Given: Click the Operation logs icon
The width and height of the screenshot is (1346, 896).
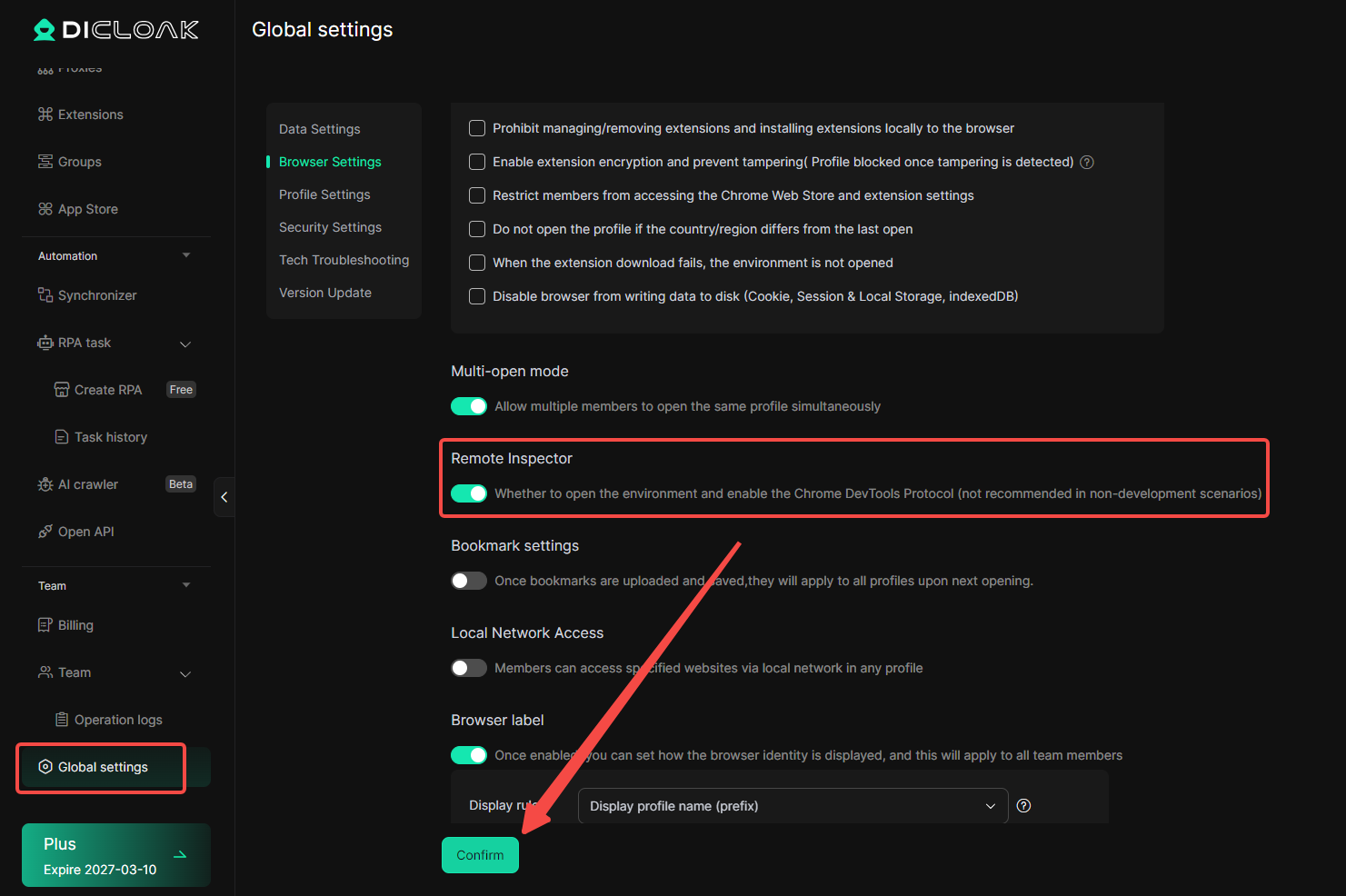Looking at the screenshot, I should click(62, 720).
